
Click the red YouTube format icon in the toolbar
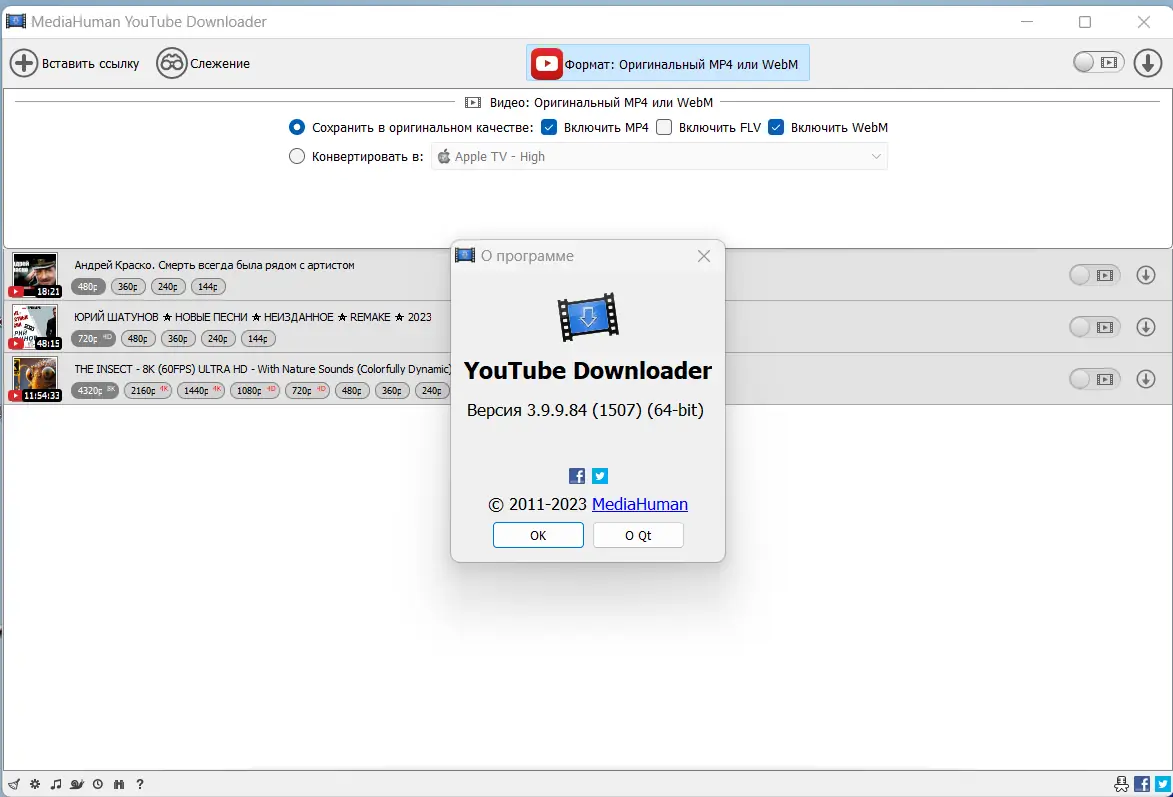point(546,63)
